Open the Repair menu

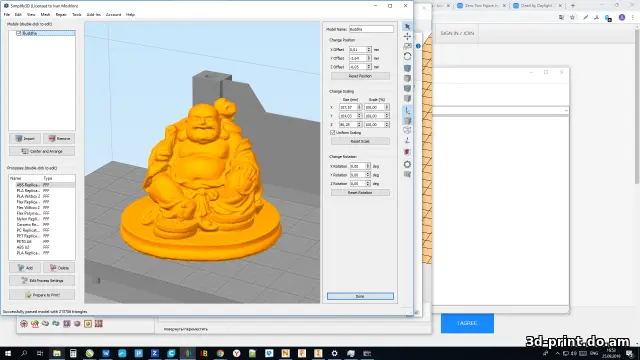[61, 15]
